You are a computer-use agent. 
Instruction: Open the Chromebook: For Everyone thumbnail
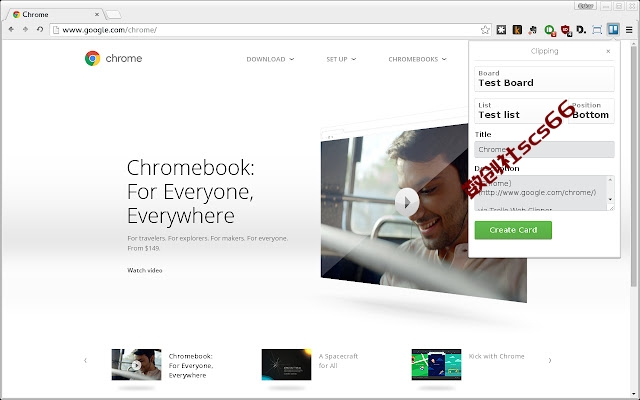click(136, 364)
